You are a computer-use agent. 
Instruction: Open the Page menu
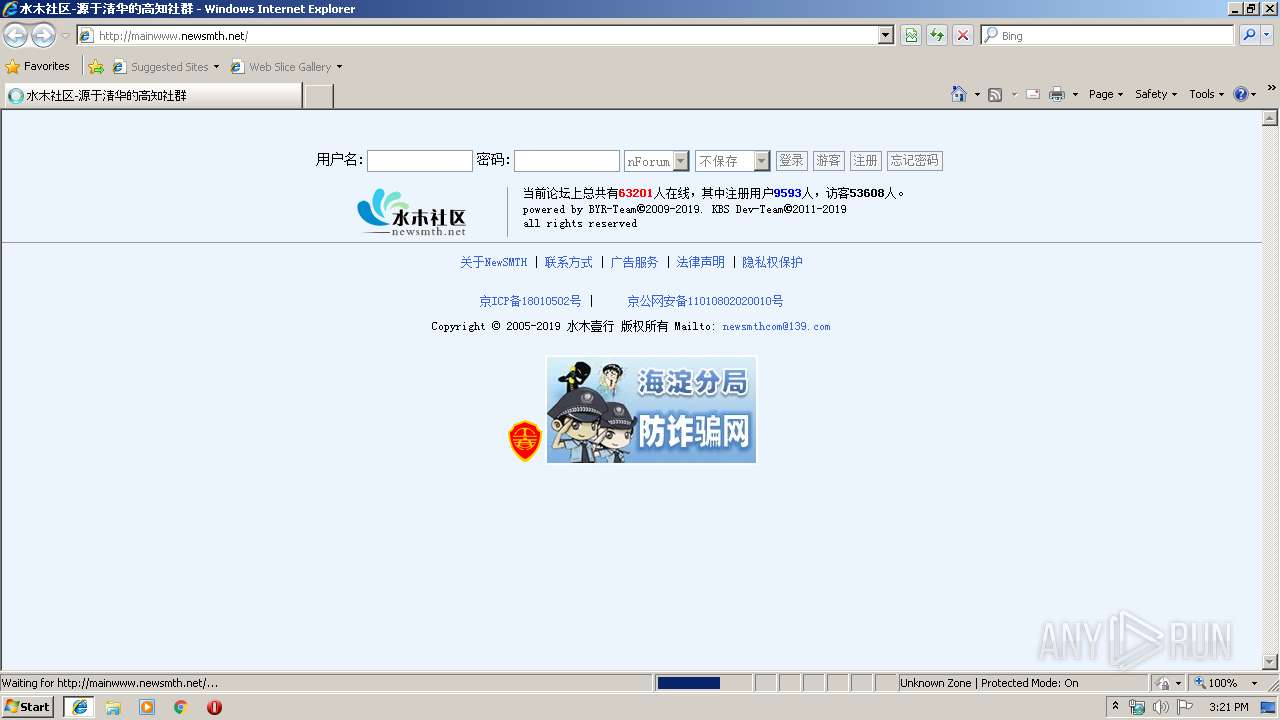tap(1106, 94)
